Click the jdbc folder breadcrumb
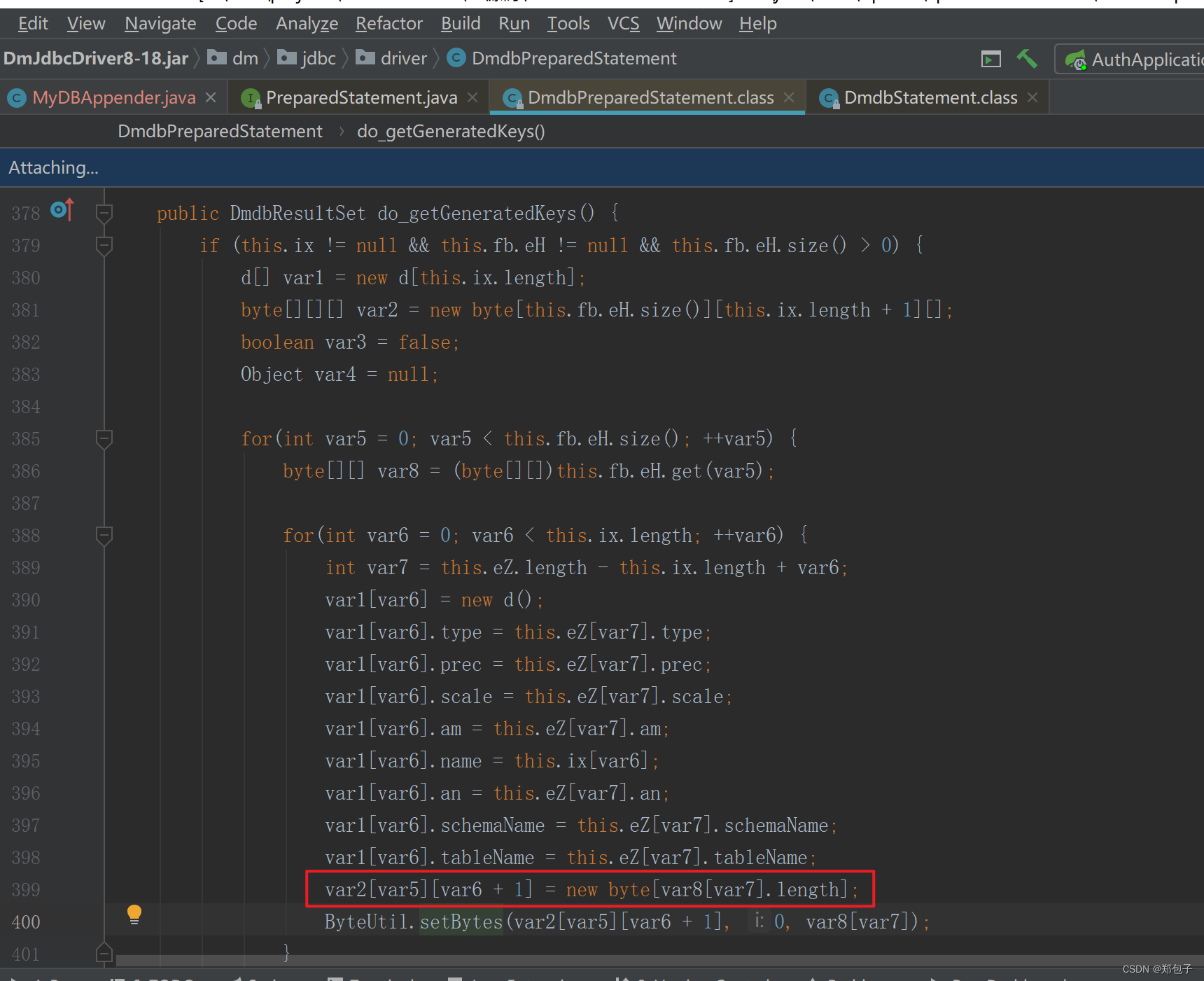Viewport: 1204px width, 981px height. [307, 58]
